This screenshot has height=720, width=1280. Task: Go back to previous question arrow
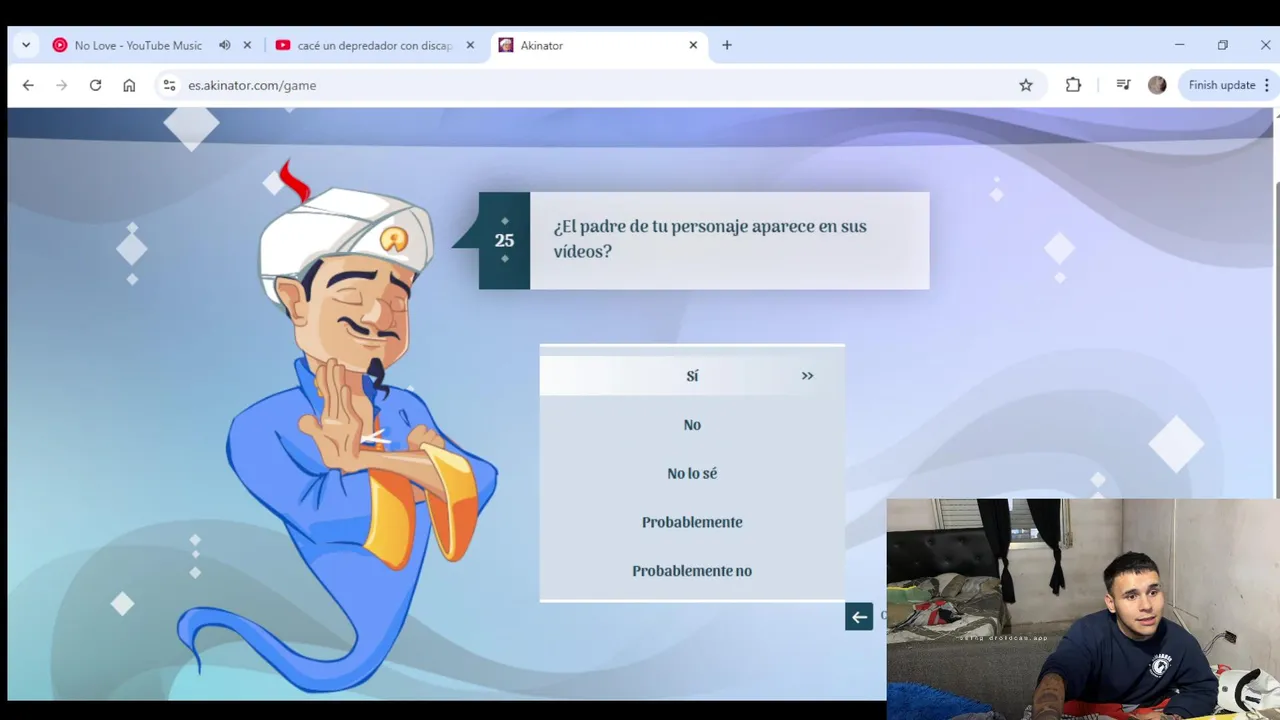(x=859, y=617)
